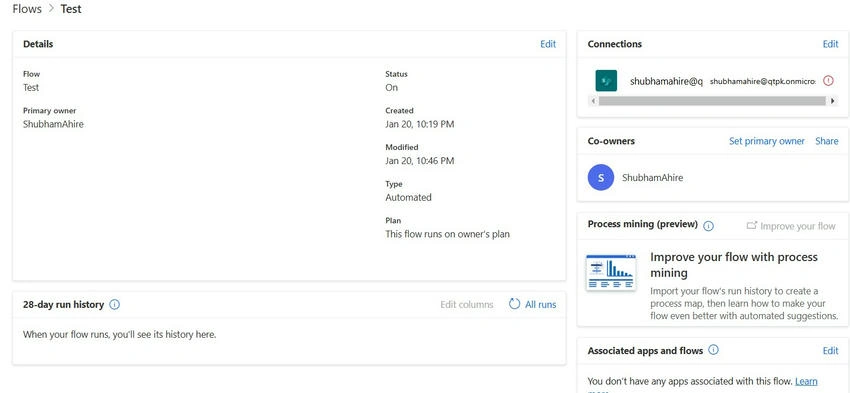
Task: Click the Process mining info icon
Action: pos(708,226)
